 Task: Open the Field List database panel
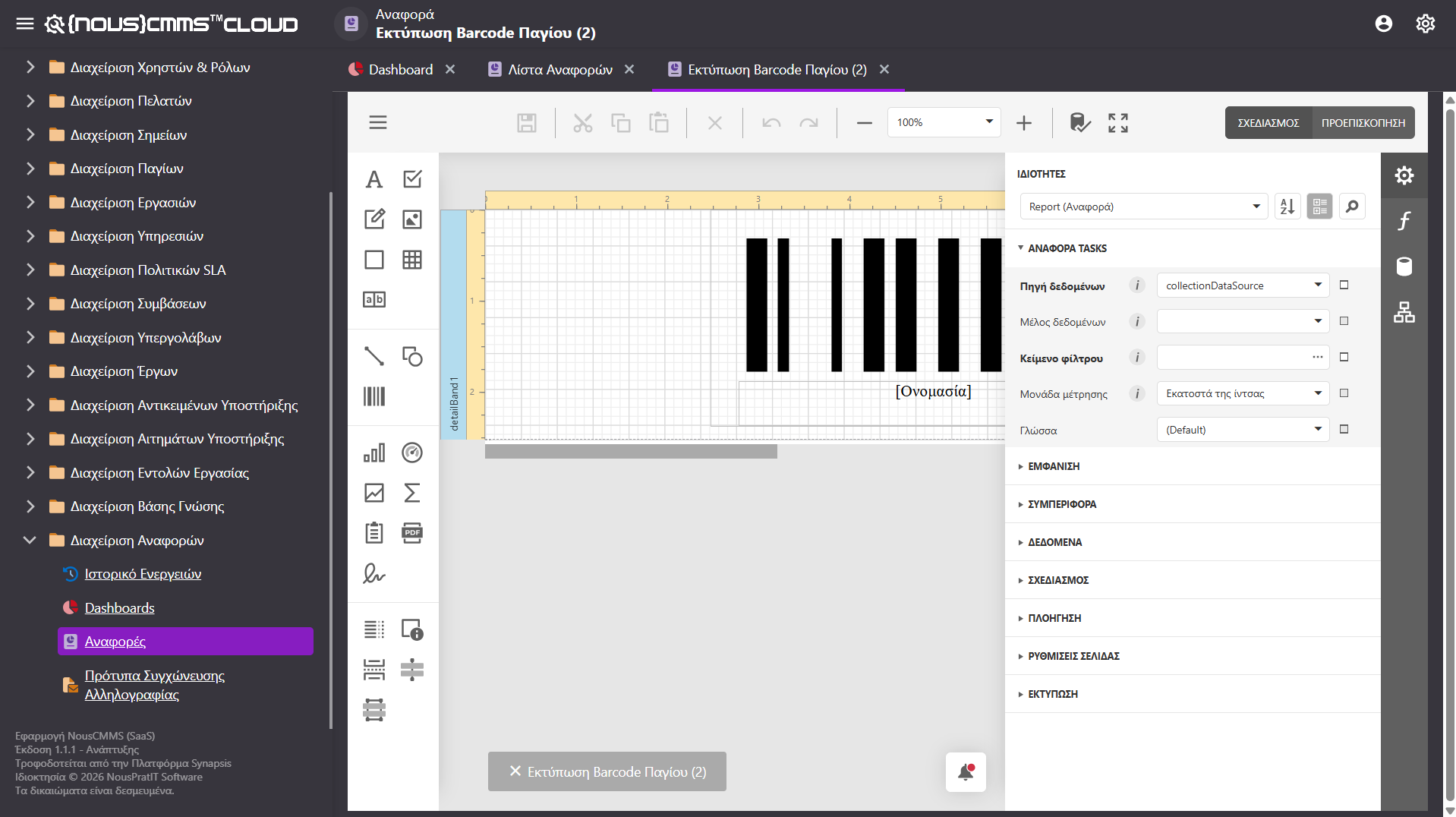1404,267
